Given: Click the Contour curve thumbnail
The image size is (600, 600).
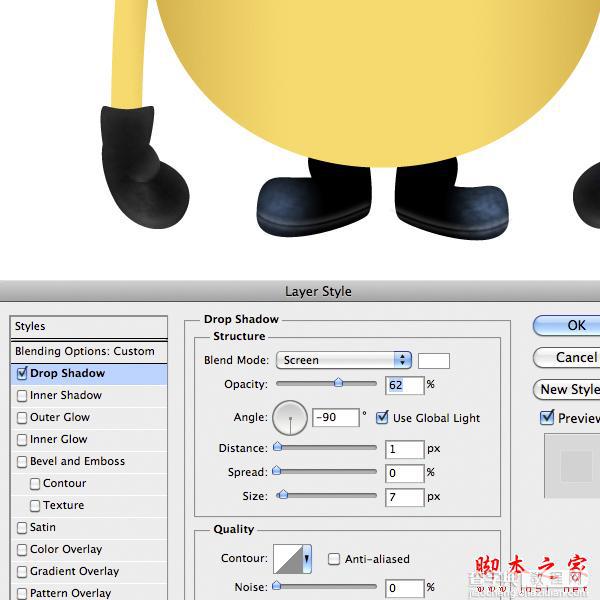Looking at the screenshot, I should click(288, 559).
